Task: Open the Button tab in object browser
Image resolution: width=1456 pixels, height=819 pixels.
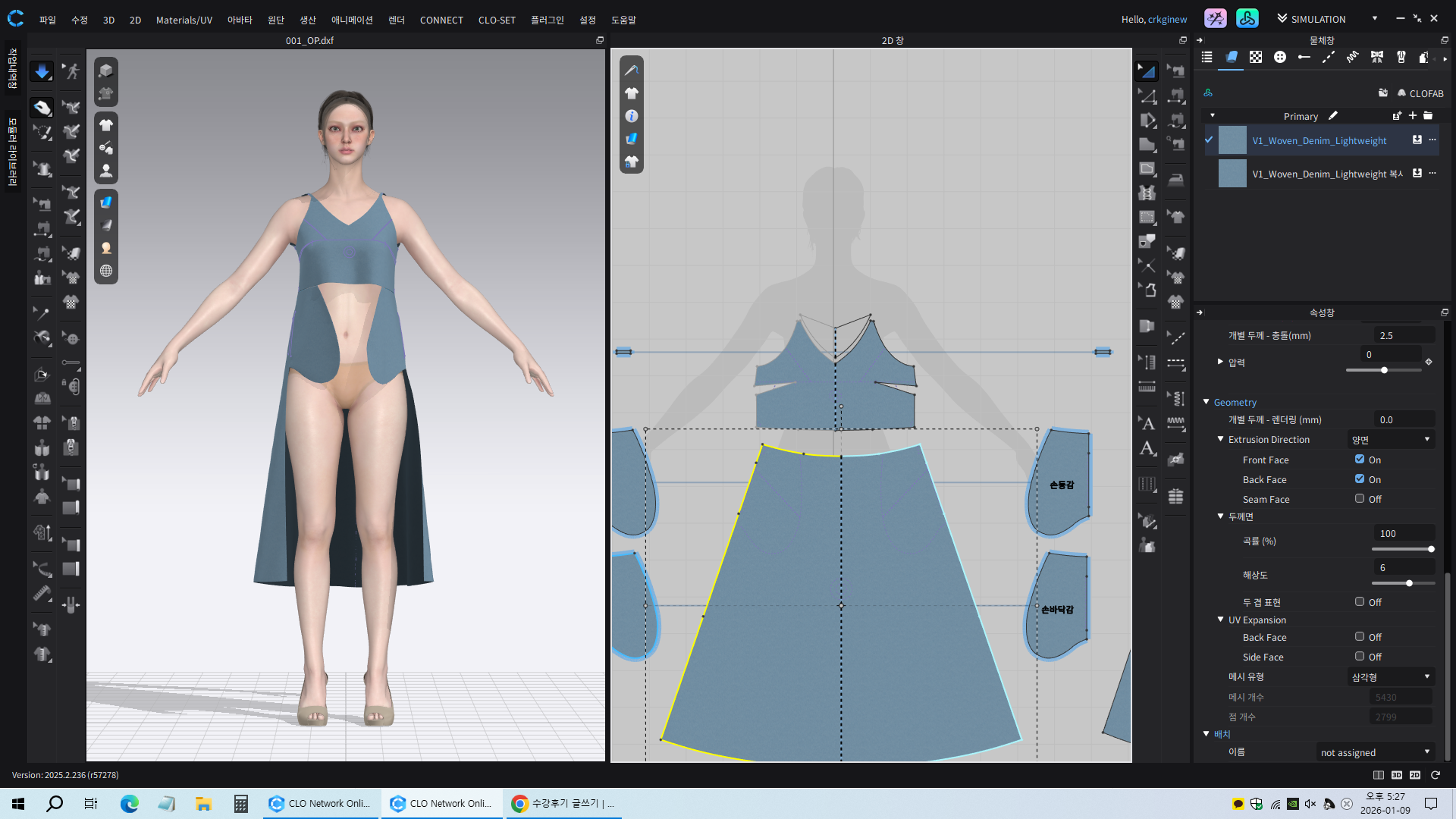Action: coord(1280,57)
